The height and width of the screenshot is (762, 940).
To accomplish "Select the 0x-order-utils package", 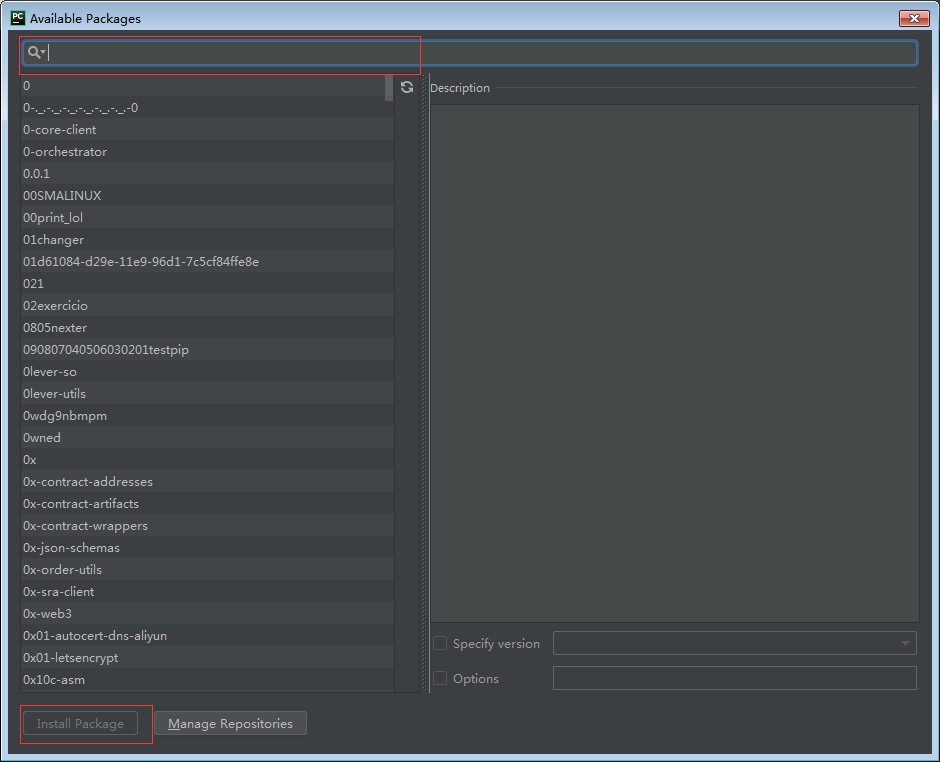I will (x=207, y=570).
